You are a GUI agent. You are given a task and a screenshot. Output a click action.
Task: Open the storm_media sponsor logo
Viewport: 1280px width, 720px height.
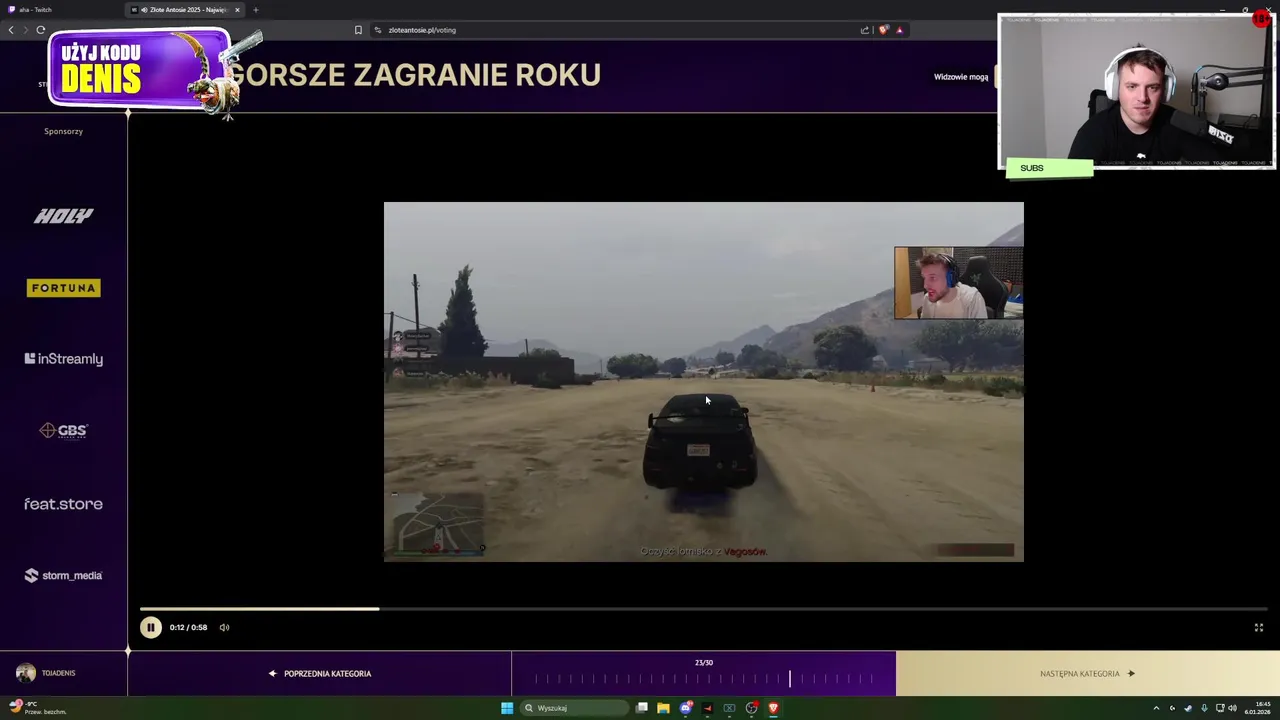(63, 575)
